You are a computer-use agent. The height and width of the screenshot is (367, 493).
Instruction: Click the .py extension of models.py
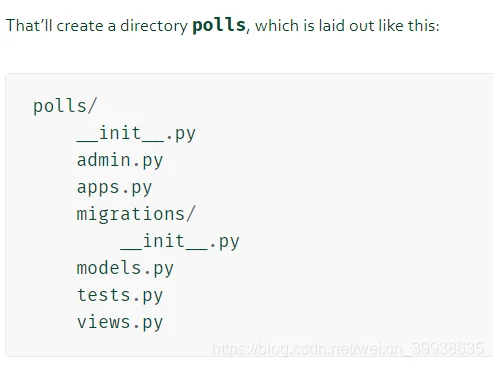click(x=159, y=269)
